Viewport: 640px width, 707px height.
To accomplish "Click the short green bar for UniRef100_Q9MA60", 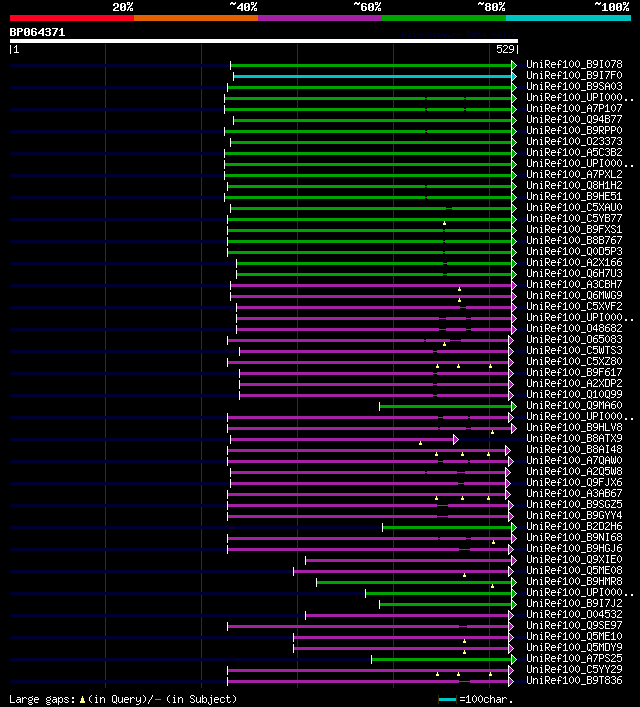I will (x=446, y=407).
